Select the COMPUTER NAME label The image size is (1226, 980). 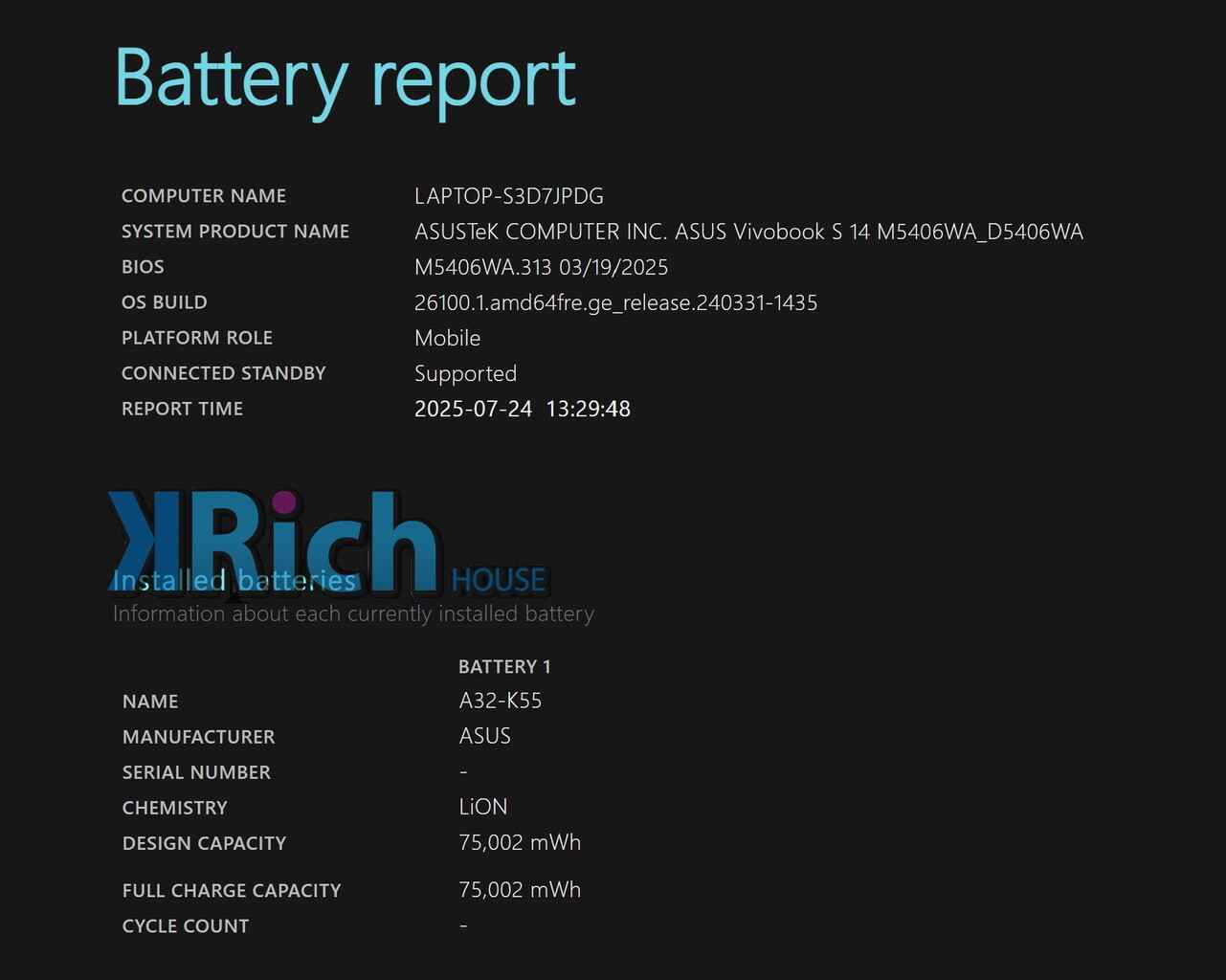pos(204,196)
